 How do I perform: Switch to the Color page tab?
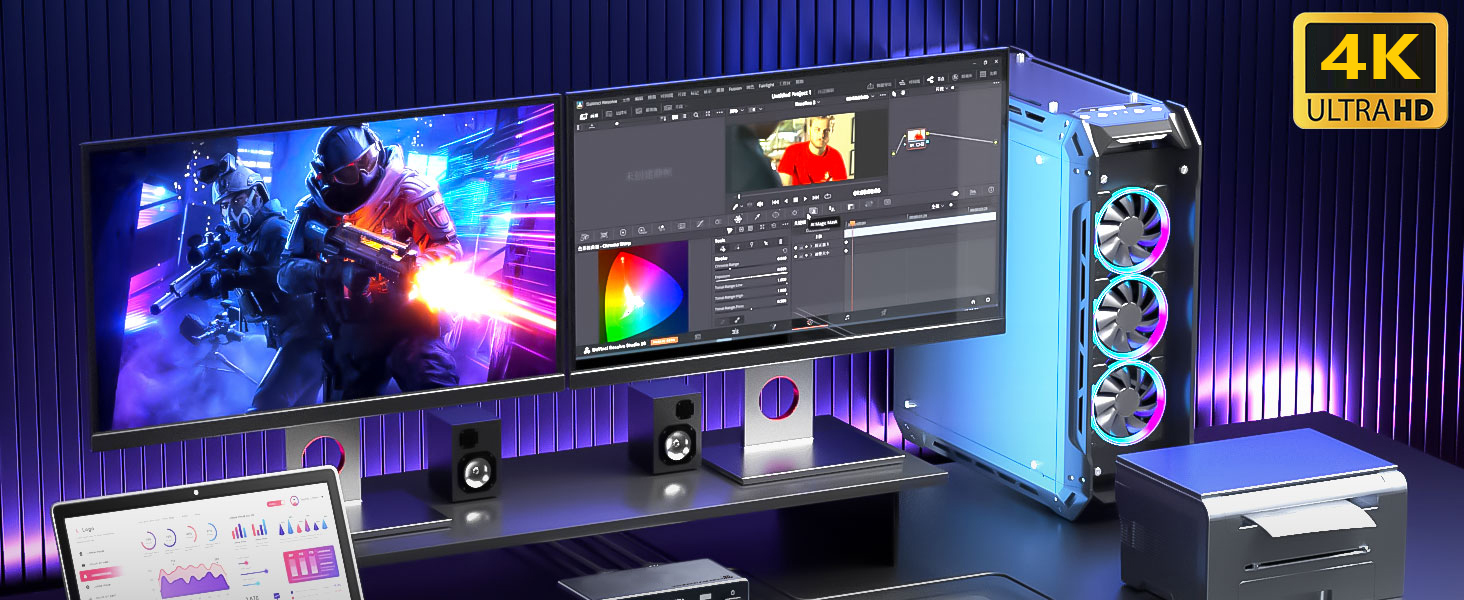point(809,322)
